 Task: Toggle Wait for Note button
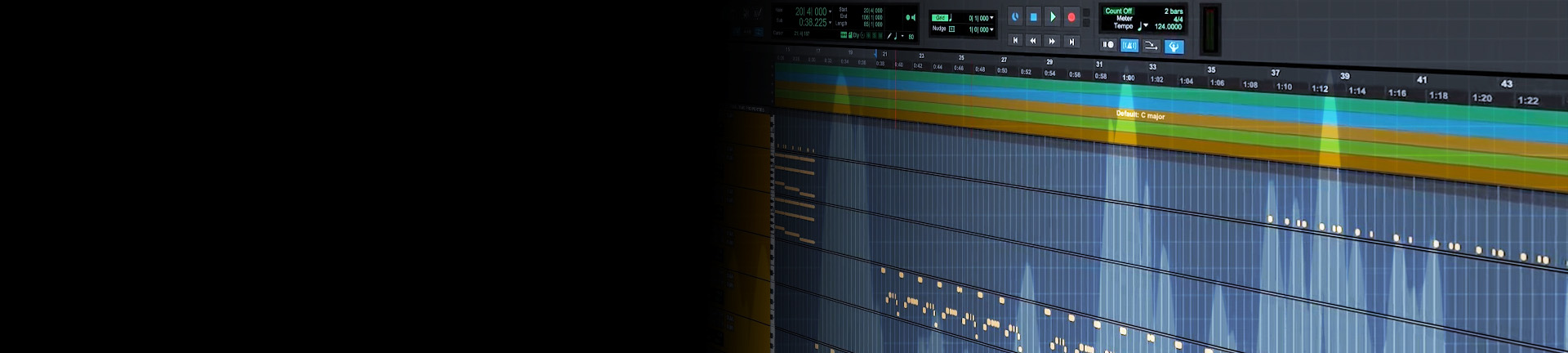pos(1108,45)
